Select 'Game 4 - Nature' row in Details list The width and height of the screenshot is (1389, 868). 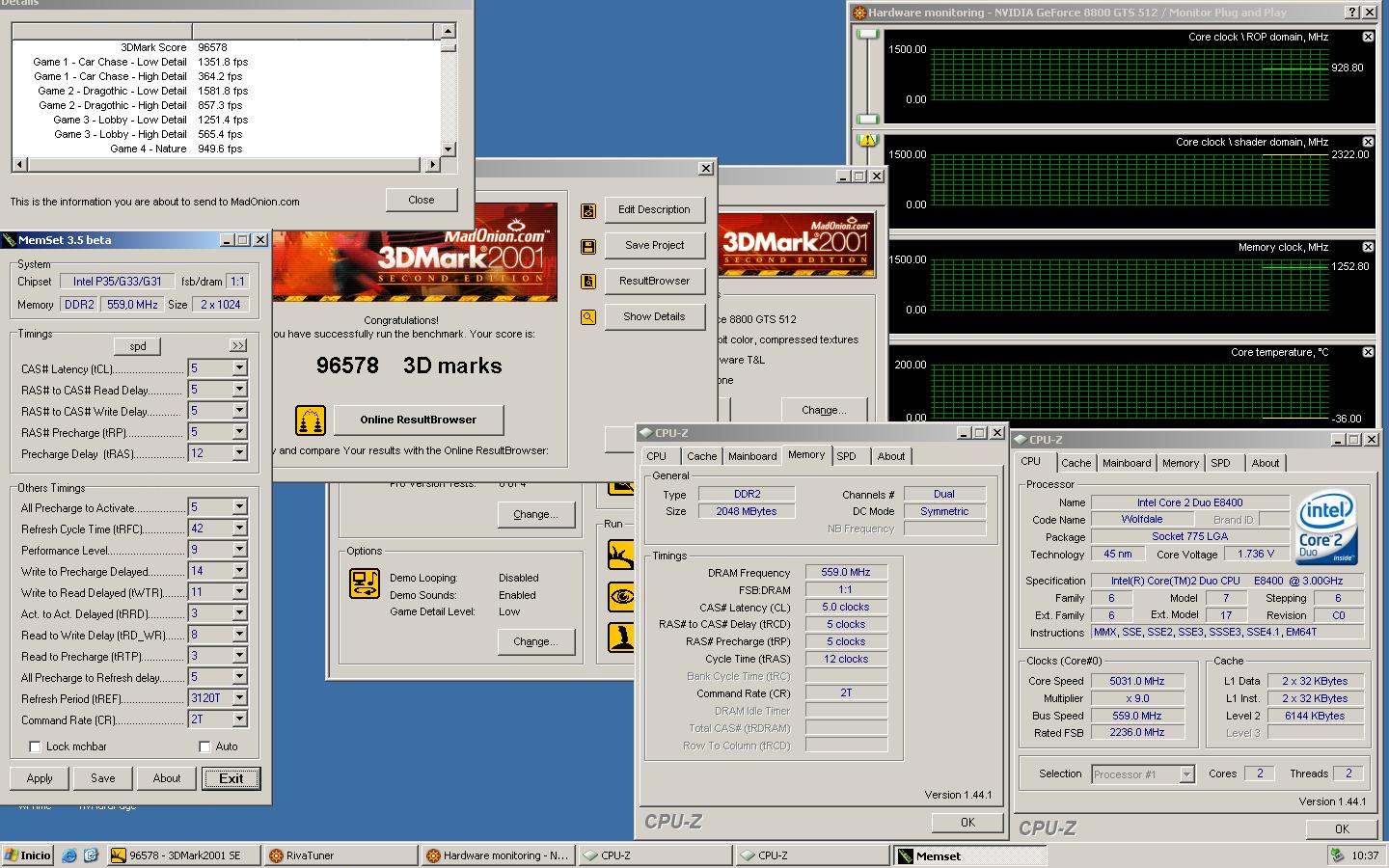(227, 149)
